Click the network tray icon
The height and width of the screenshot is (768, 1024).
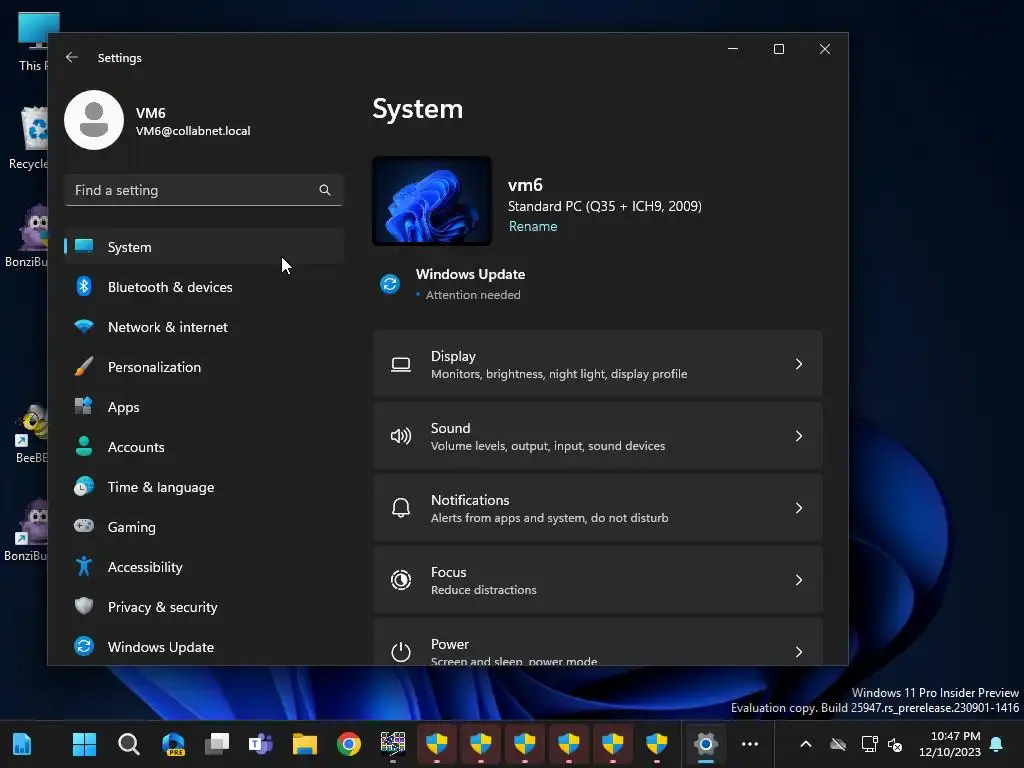pos(869,744)
